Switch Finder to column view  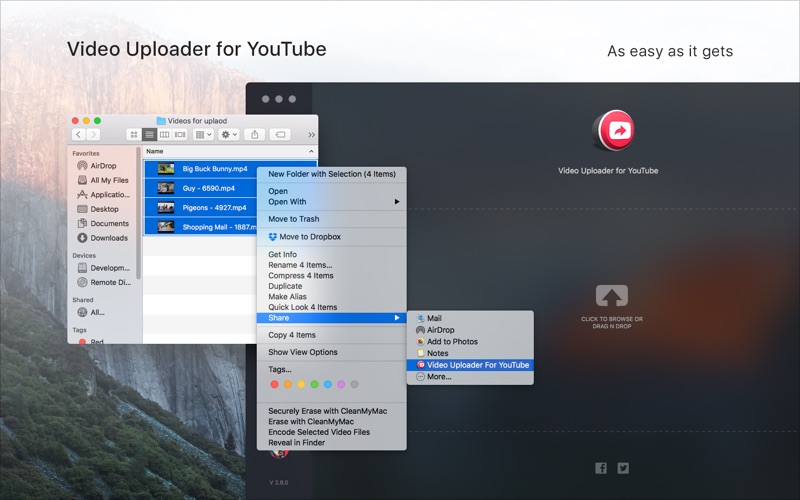(164, 134)
